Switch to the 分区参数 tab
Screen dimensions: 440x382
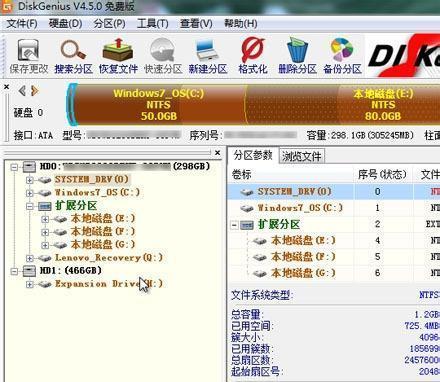[x=253, y=155]
